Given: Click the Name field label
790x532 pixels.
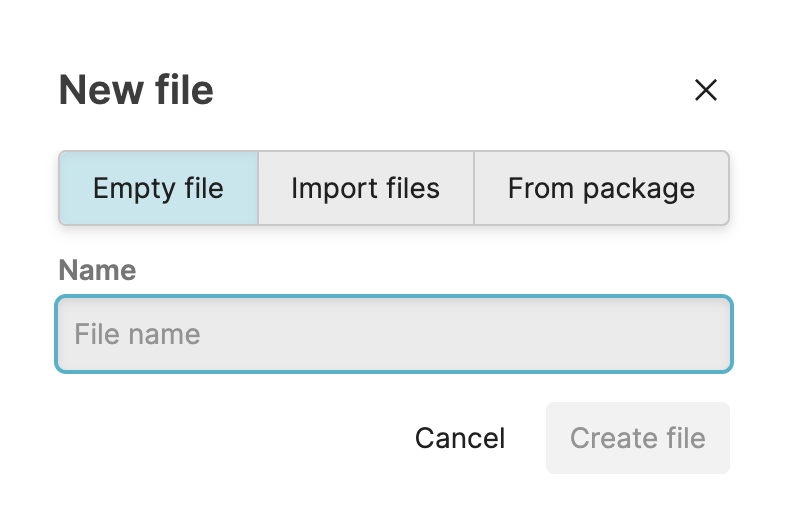Looking at the screenshot, I should pos(98,270).
